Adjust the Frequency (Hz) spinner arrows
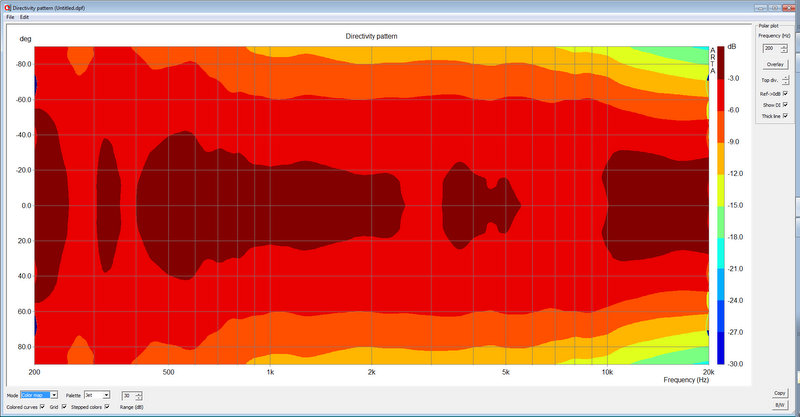The width and height of the screenshot is (800, 417). (x=784, y=48)
